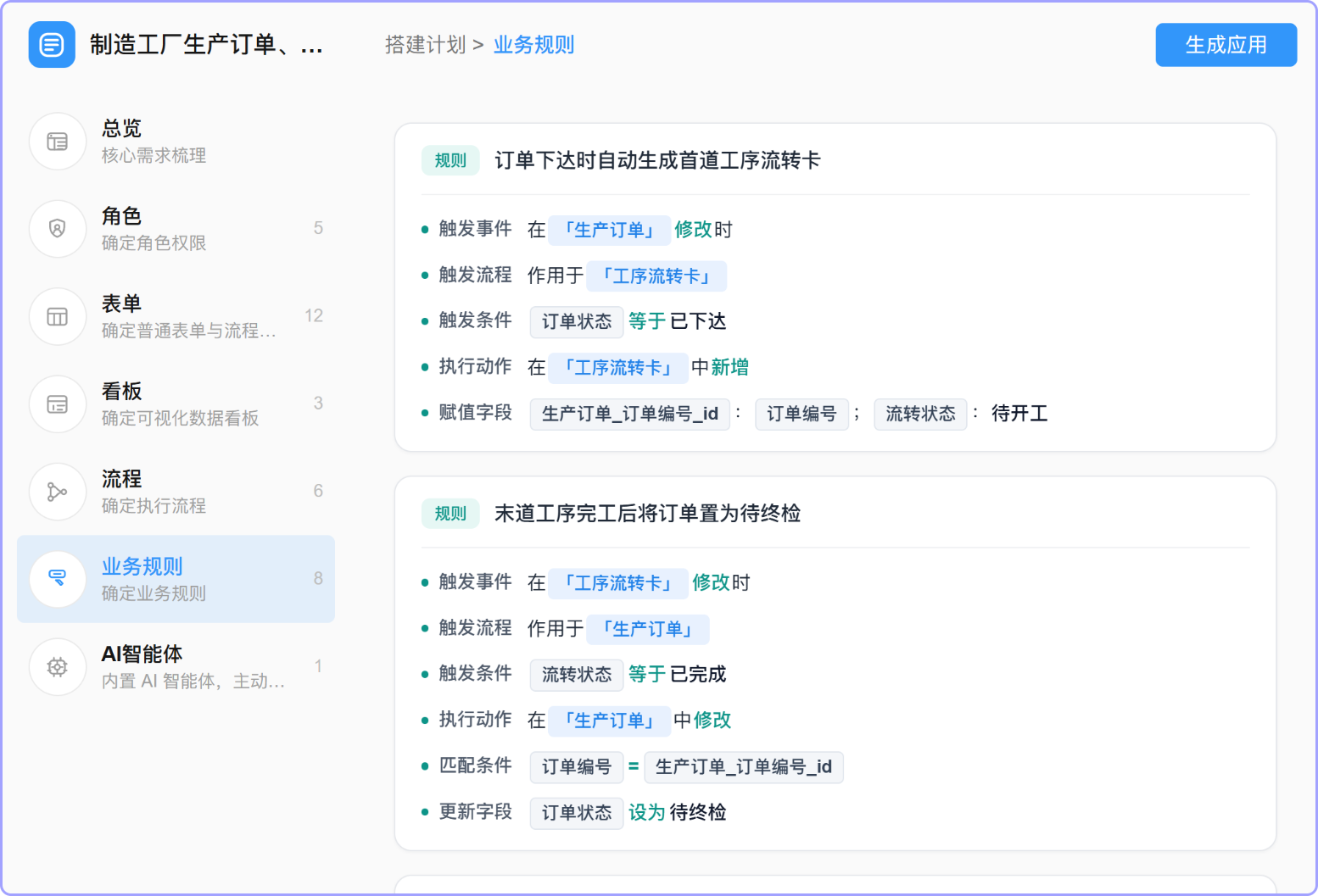
Task: Click 「生产订单」 tag in second rule's 执行动作
Action: tap(609, 721)
